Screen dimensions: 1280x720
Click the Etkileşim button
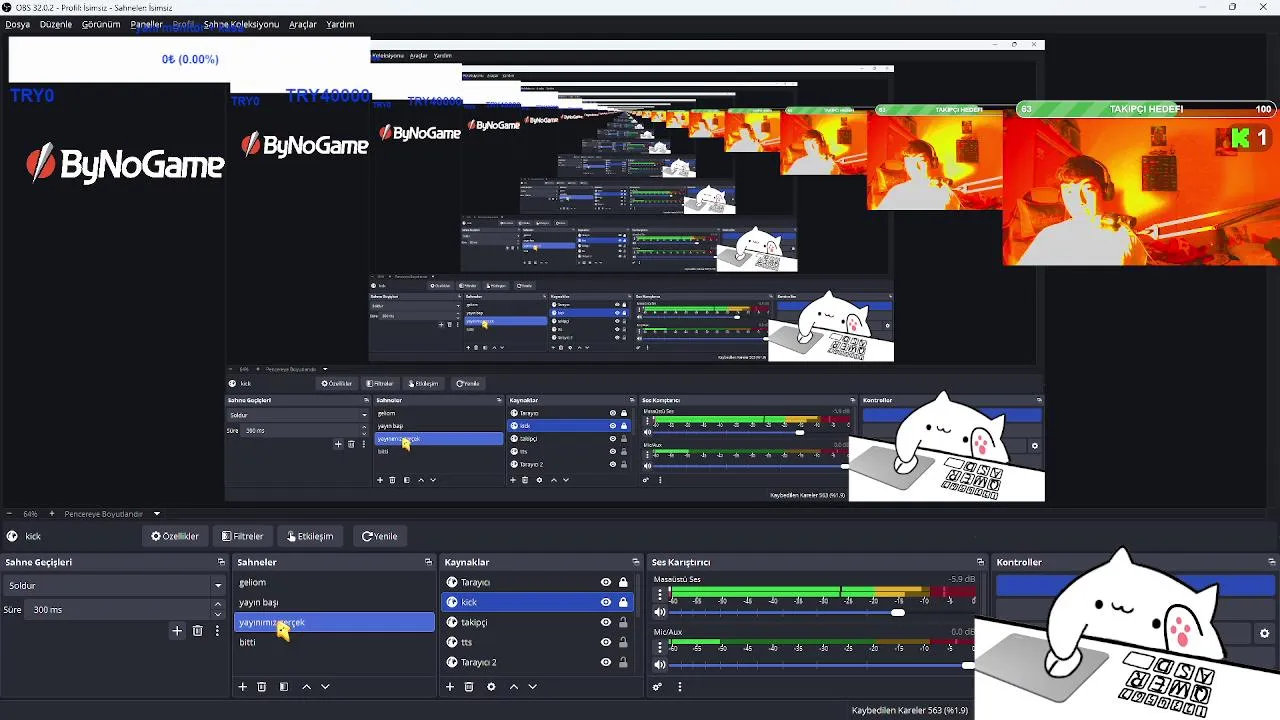pyautogui.click(x=310, y=536)
